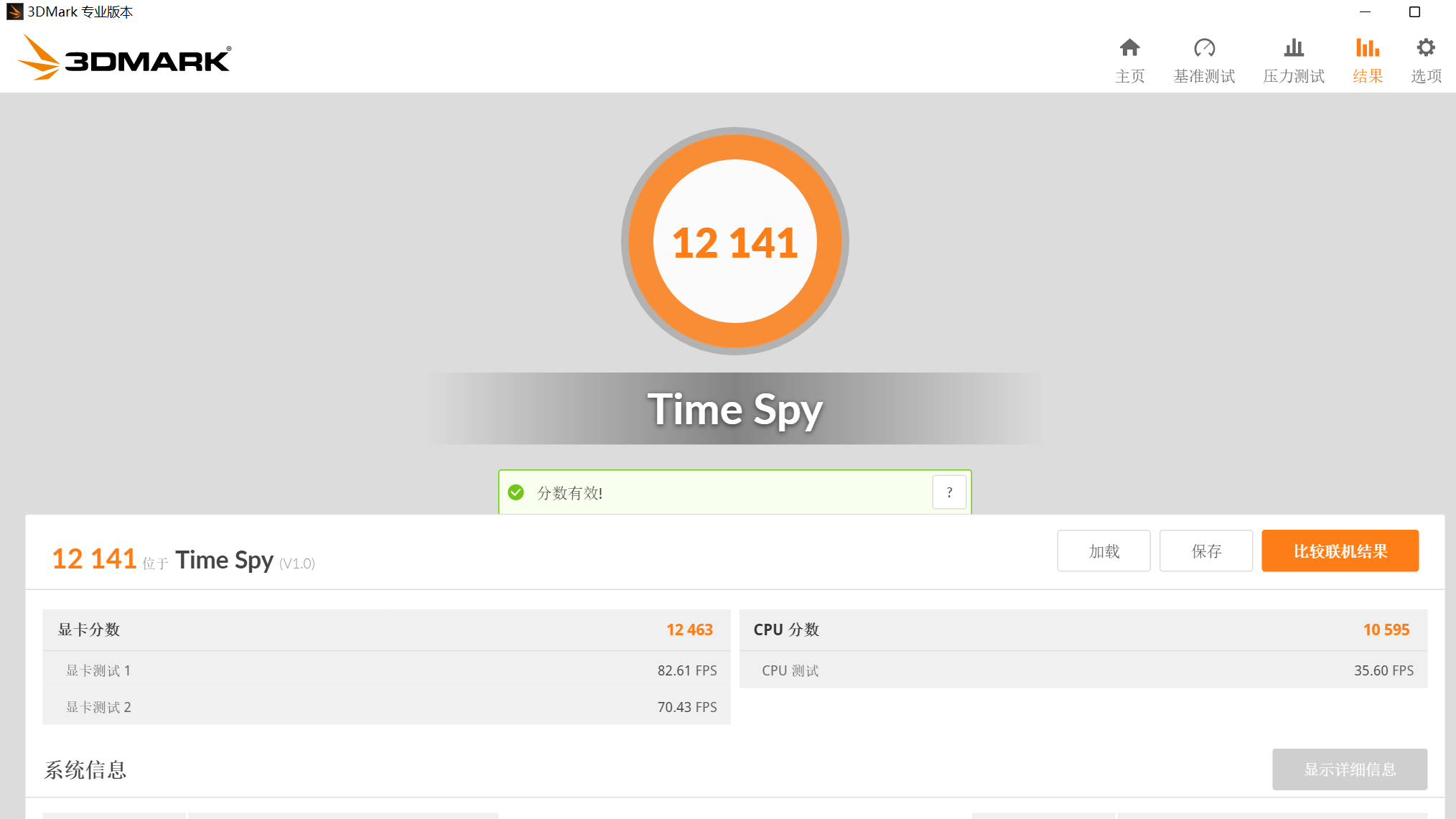Select the 结果 results chart icon

pyautogui.click(x=1367, y=48)
